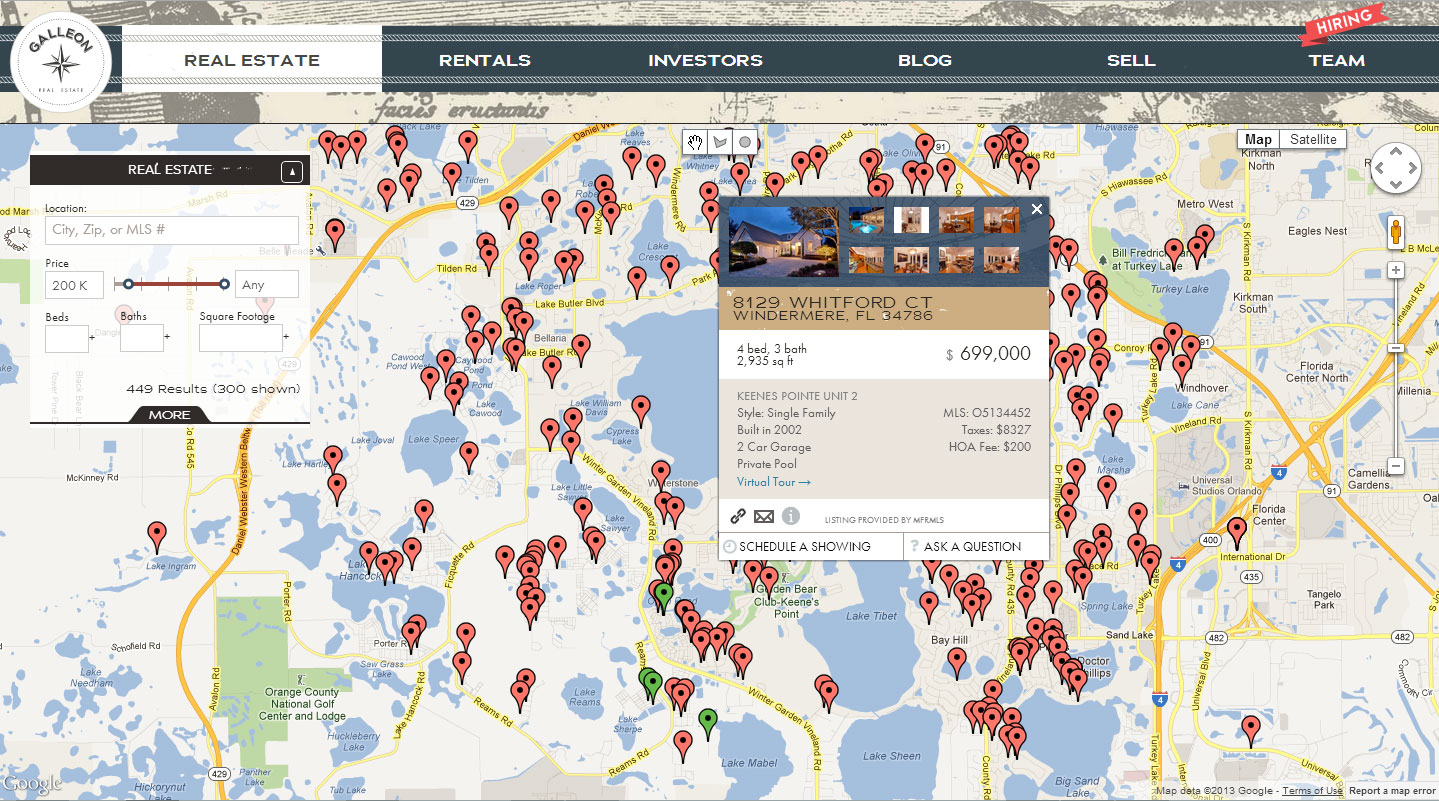Screen dimensions: 1439x801
Task: Open the INVESTORS menu item
Action: point(705,60)
